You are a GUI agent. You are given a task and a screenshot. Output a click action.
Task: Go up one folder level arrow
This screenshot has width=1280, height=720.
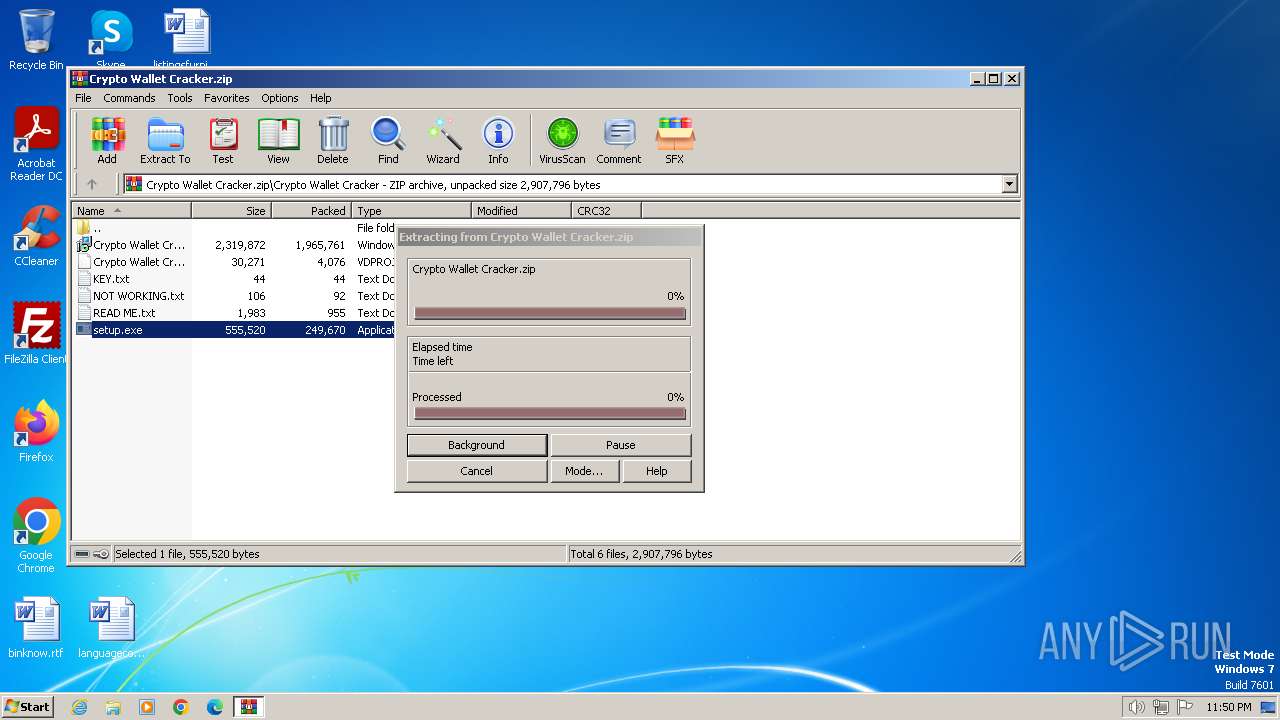pyautogui.click(x=92, y=184)
